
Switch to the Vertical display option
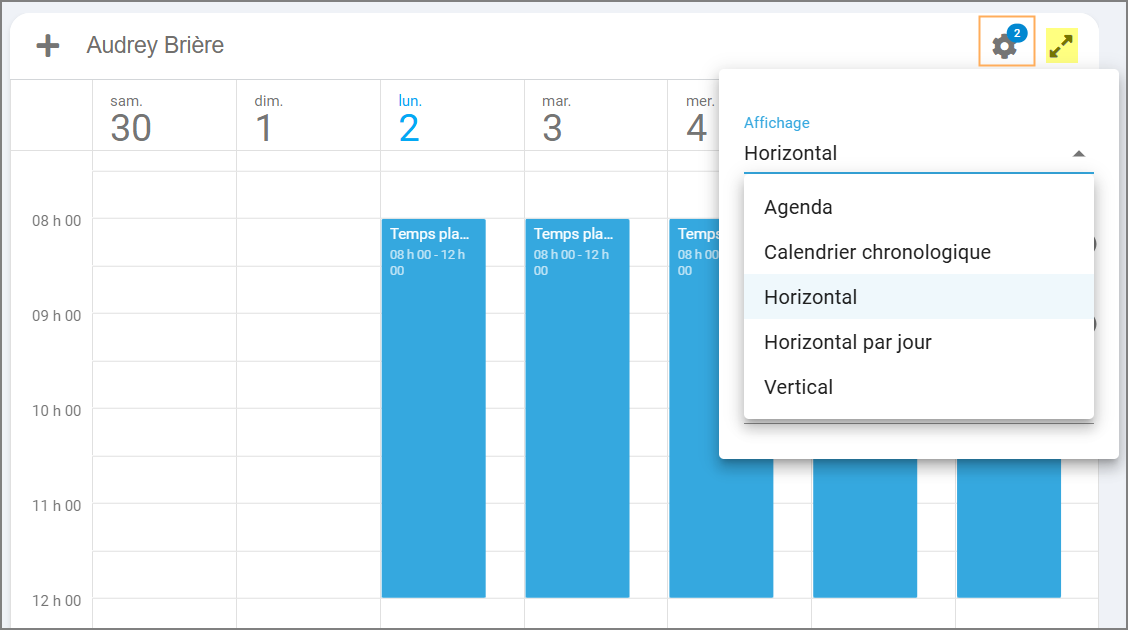(798, 387)
